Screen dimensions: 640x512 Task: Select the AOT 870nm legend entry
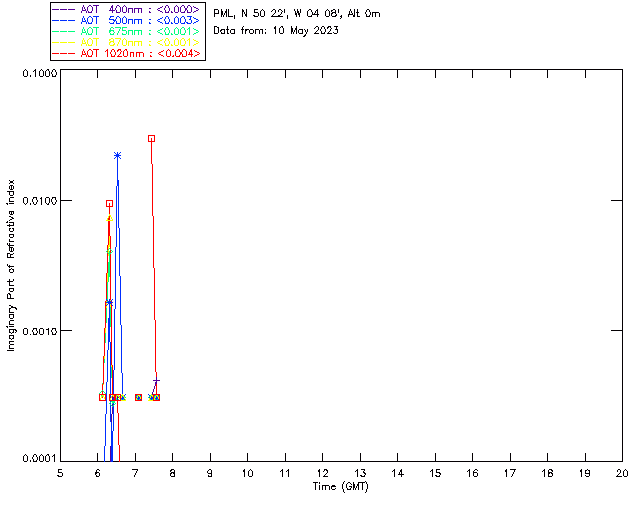[127, 42]
